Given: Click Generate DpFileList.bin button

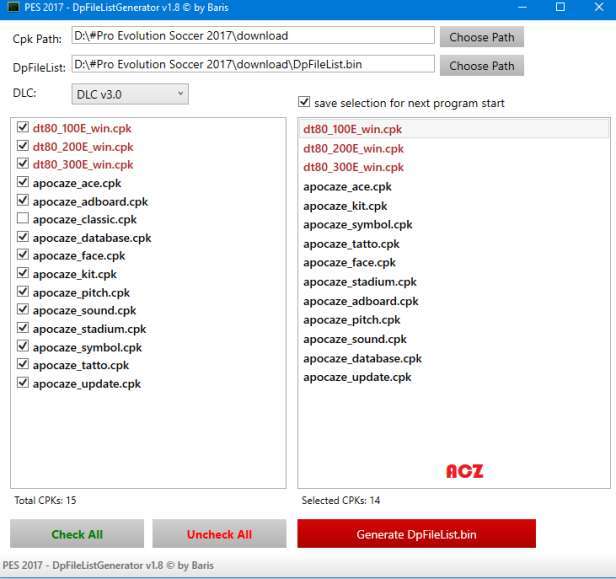Looking at the screenshot, I should click(x=416, y=534).
